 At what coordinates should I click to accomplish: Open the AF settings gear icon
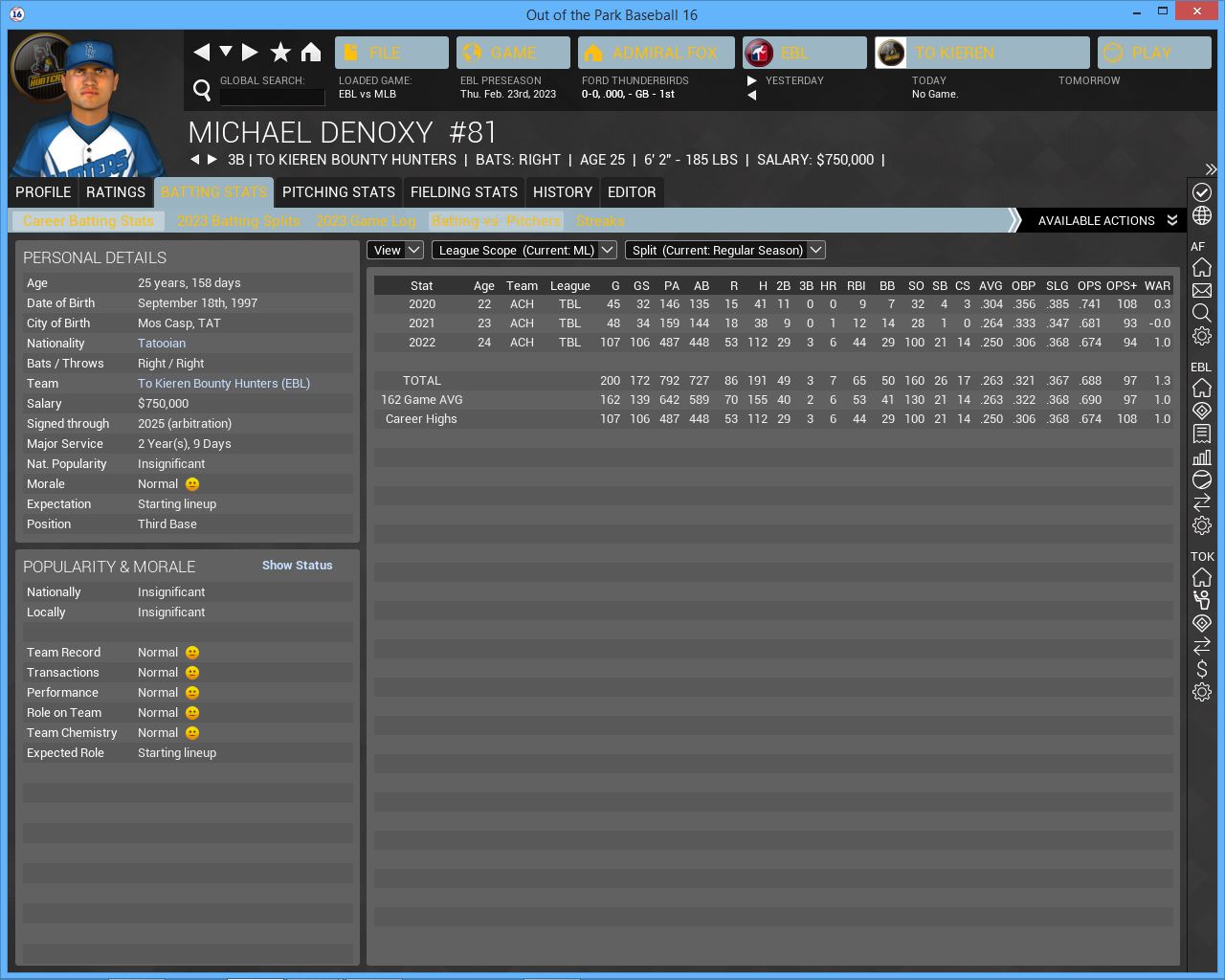pyautogui.click(x=1202, y=336)
